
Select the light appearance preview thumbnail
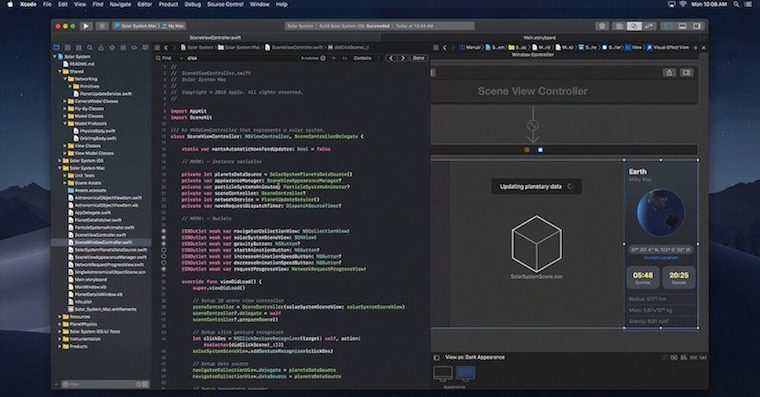443,374
